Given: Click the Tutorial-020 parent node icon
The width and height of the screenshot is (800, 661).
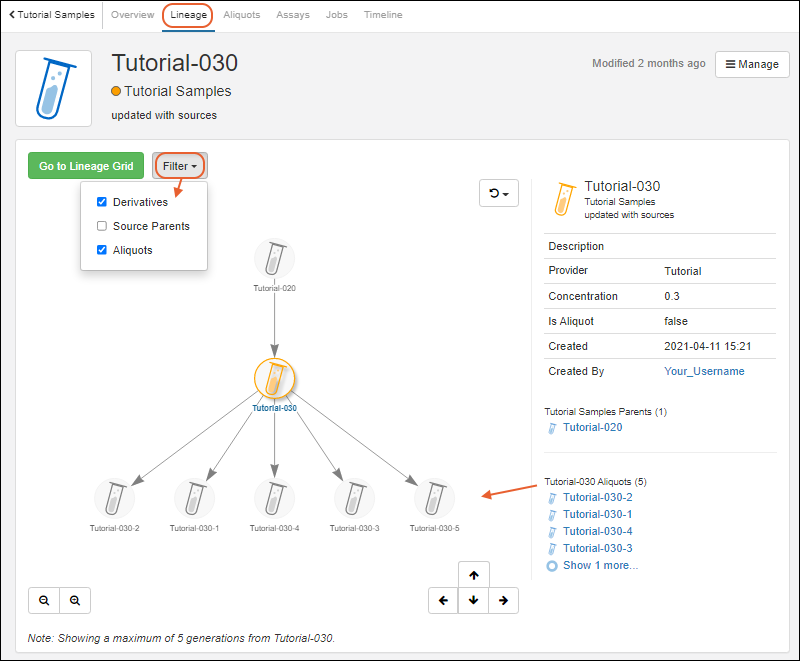Looking at the screenshot, I should point(274,259).
